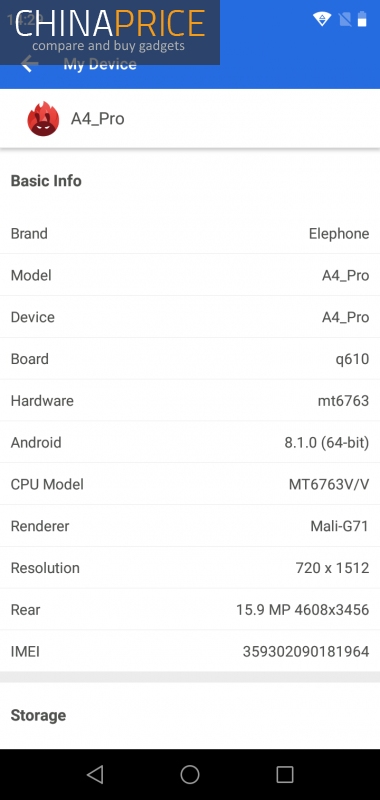380x800 pixels.
Task: Tap the Wi-Fi status icon
Action: (x=322, y=19)
